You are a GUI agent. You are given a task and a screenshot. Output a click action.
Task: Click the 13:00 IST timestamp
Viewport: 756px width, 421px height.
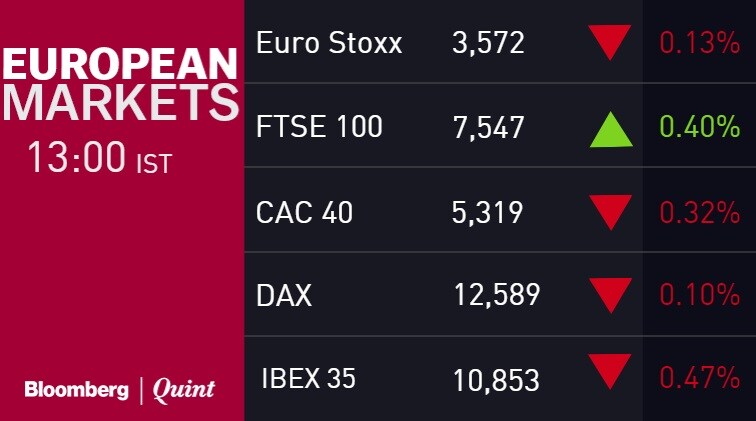(99, 158)
